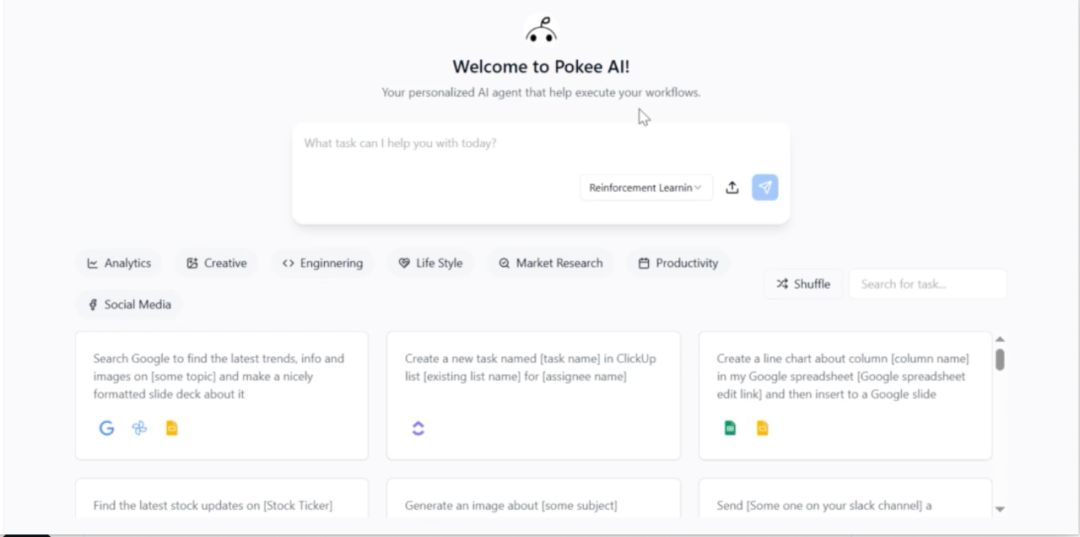Click the Google Sheets icon on chart card
The width and height of the screenshot is (1080, 537).
pos(730,428)
